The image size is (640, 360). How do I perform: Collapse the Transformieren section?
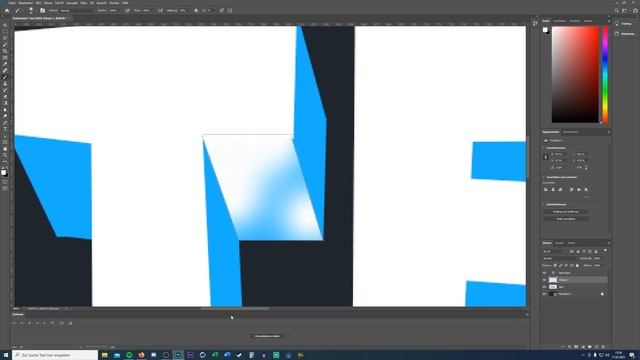pos(544,148)
